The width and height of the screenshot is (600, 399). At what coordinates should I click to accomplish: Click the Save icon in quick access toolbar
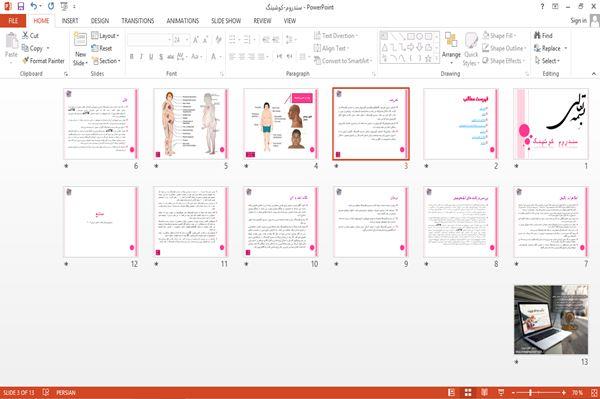tap(21, 7)
